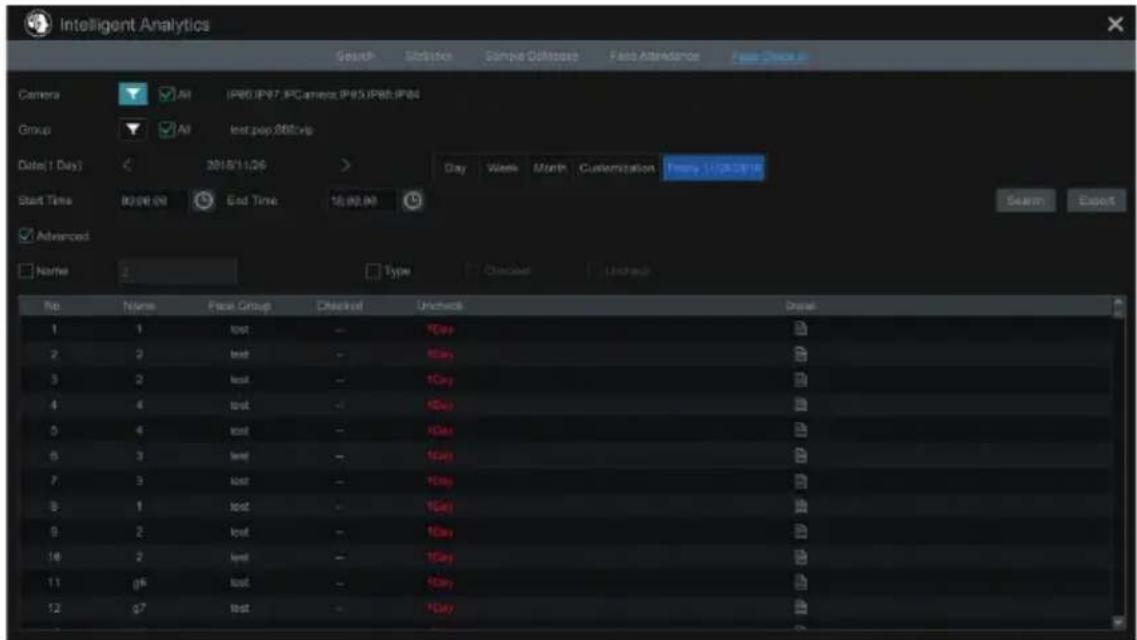Switch to the Face Attendance tab
1137x640 pixels.
pyautogui.click(x=655, y=56)
